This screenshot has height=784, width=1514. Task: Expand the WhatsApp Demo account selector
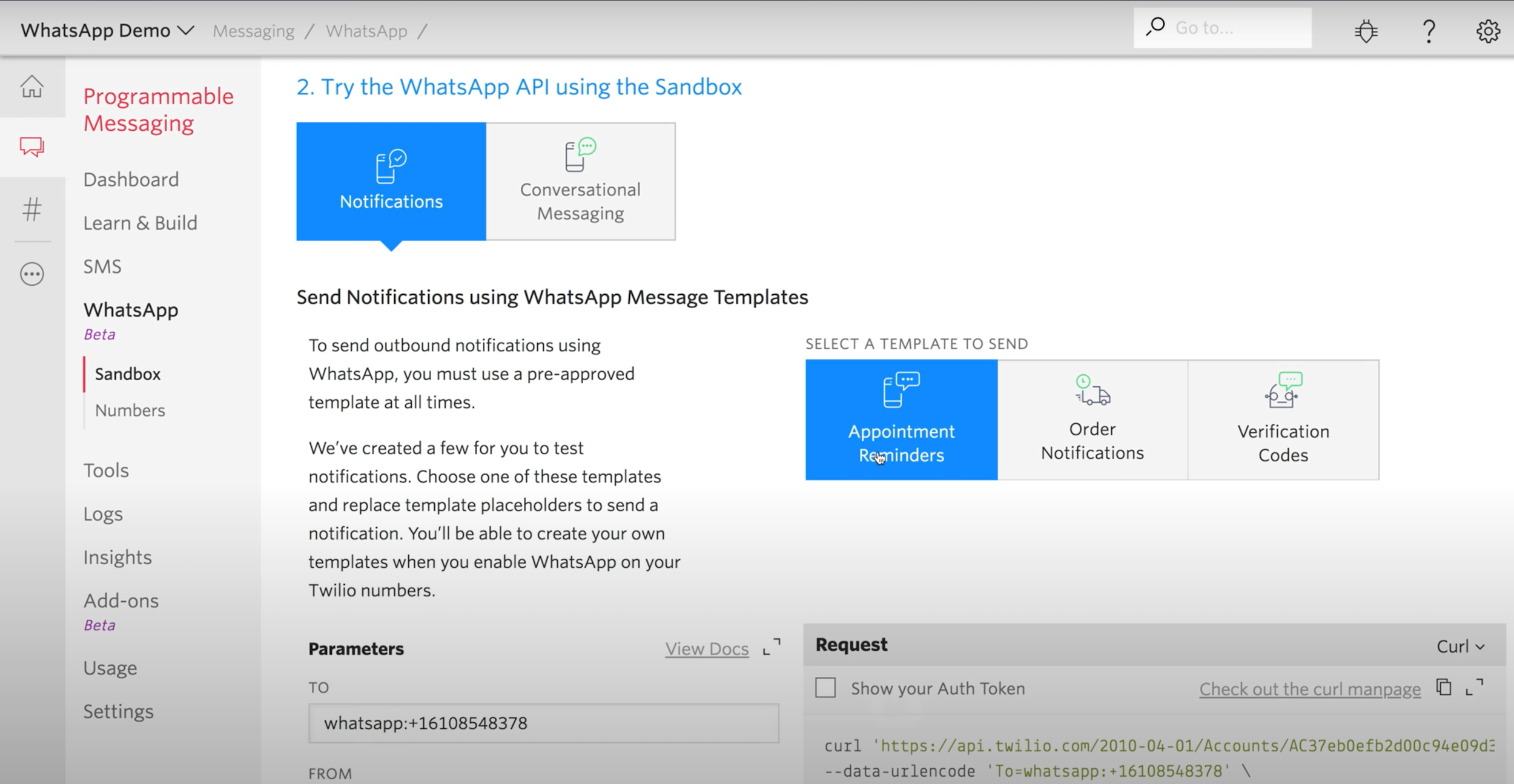105,29
